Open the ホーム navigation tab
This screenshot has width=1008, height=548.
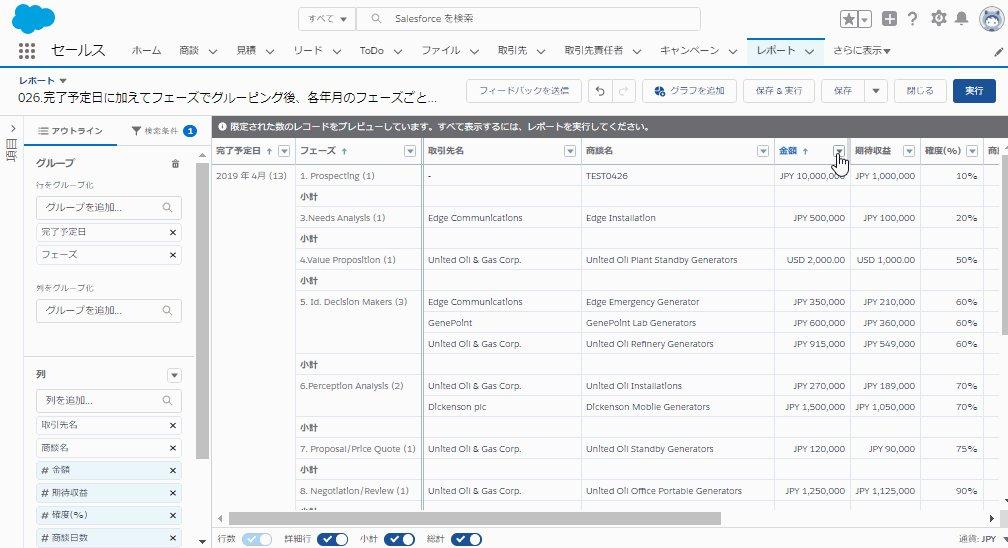tap(146, 51)
